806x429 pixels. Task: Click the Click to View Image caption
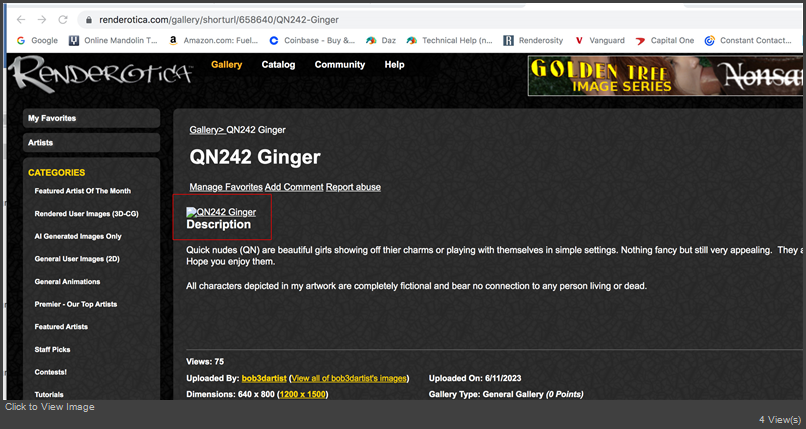tap(50, 407)
